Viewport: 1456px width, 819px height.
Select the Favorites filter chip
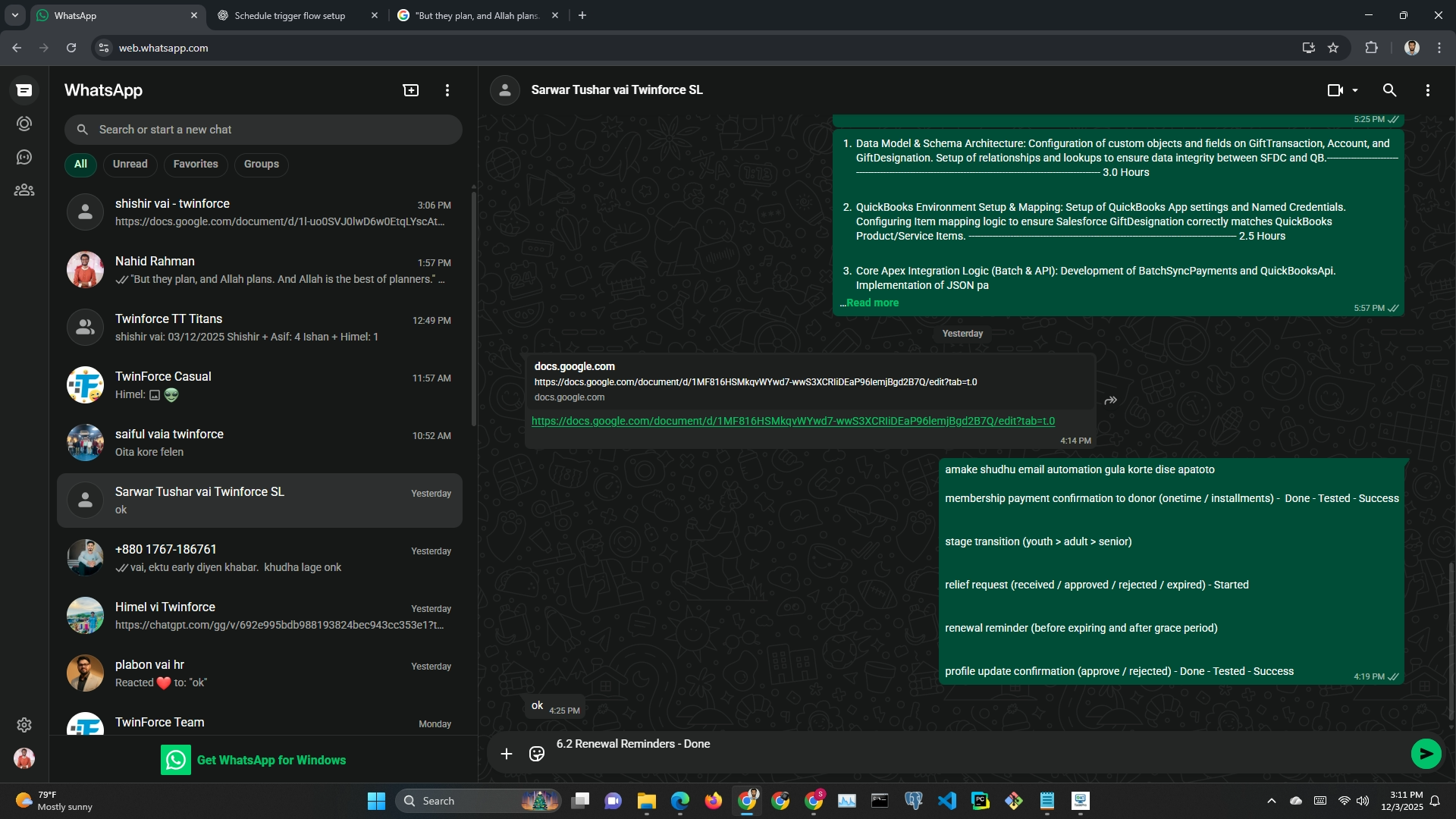click(x=196, y=164)
